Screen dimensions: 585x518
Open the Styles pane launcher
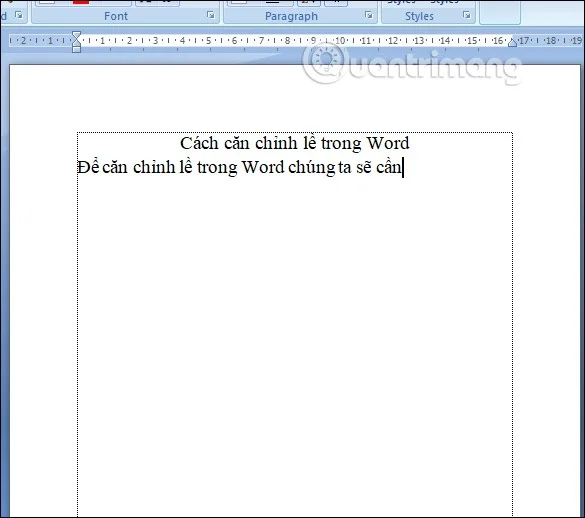pyautogui.click(x=466, y=15)
